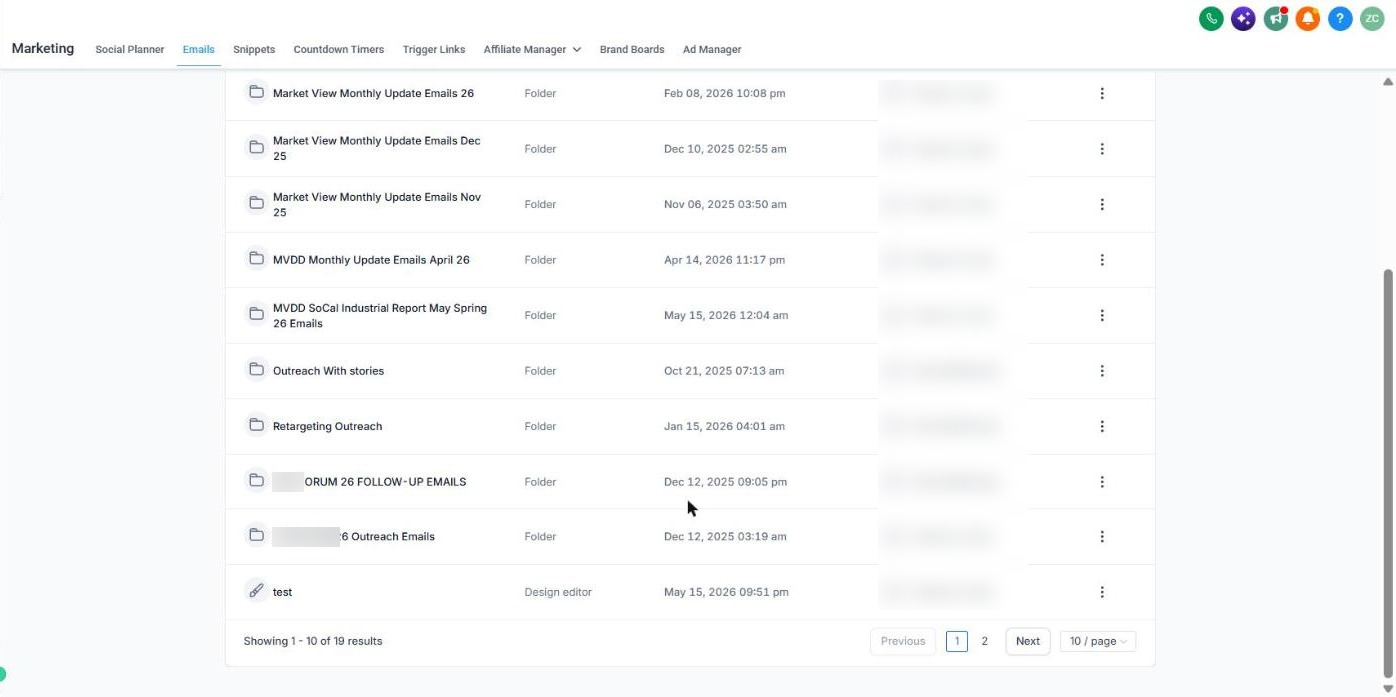
Task: Open the orange notifications bell
Action: click(x=1308, y=18)
